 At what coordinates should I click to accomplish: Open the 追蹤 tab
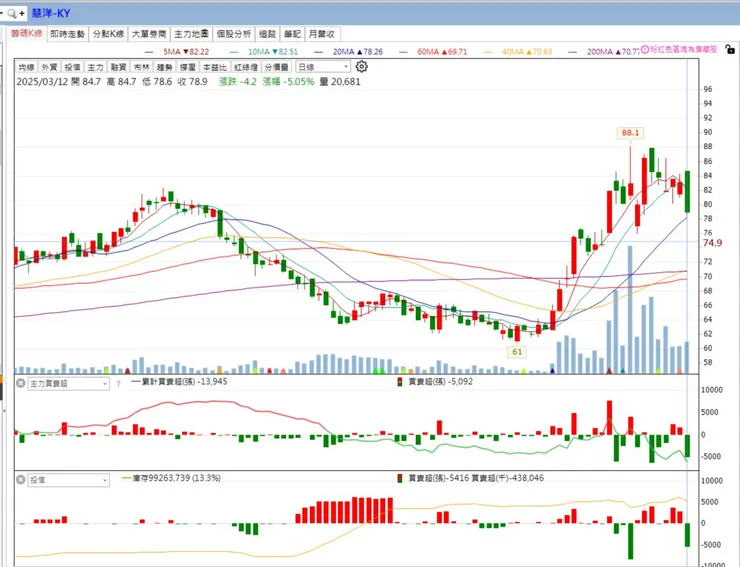pyautogui.click(x=268, y=34)
